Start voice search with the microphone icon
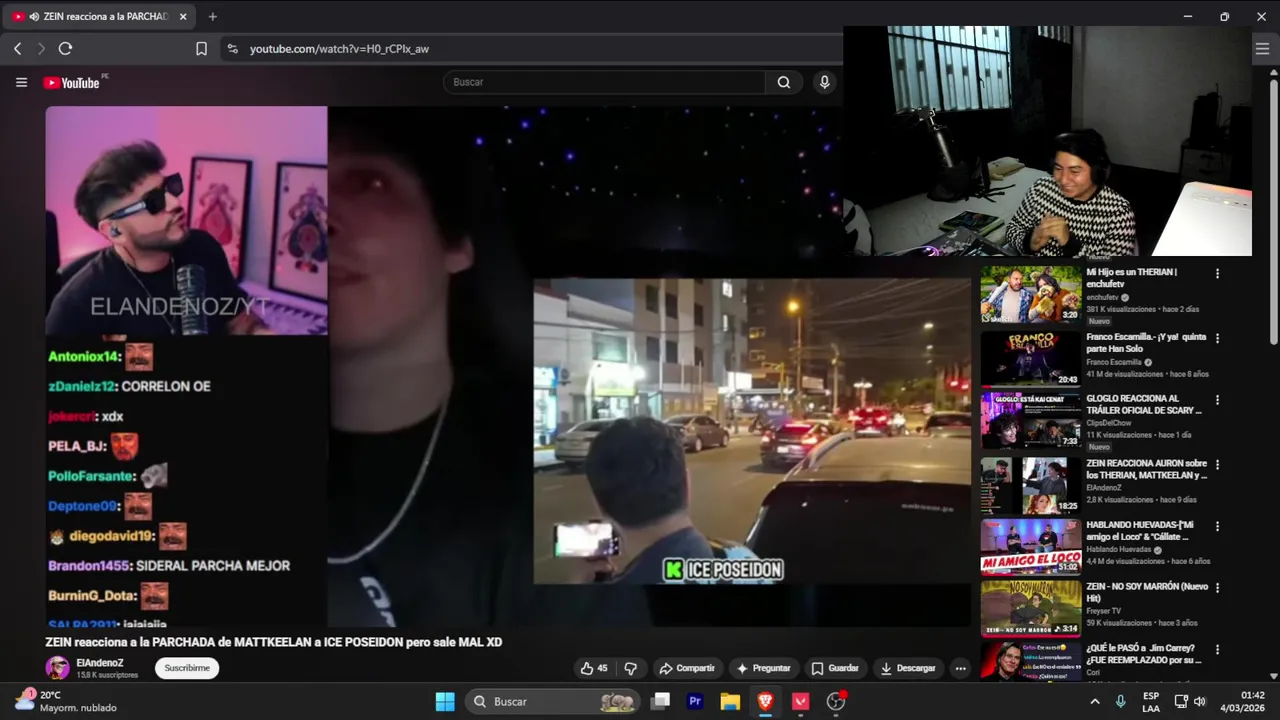This screenshot has height=720, width=1280. 824,82
